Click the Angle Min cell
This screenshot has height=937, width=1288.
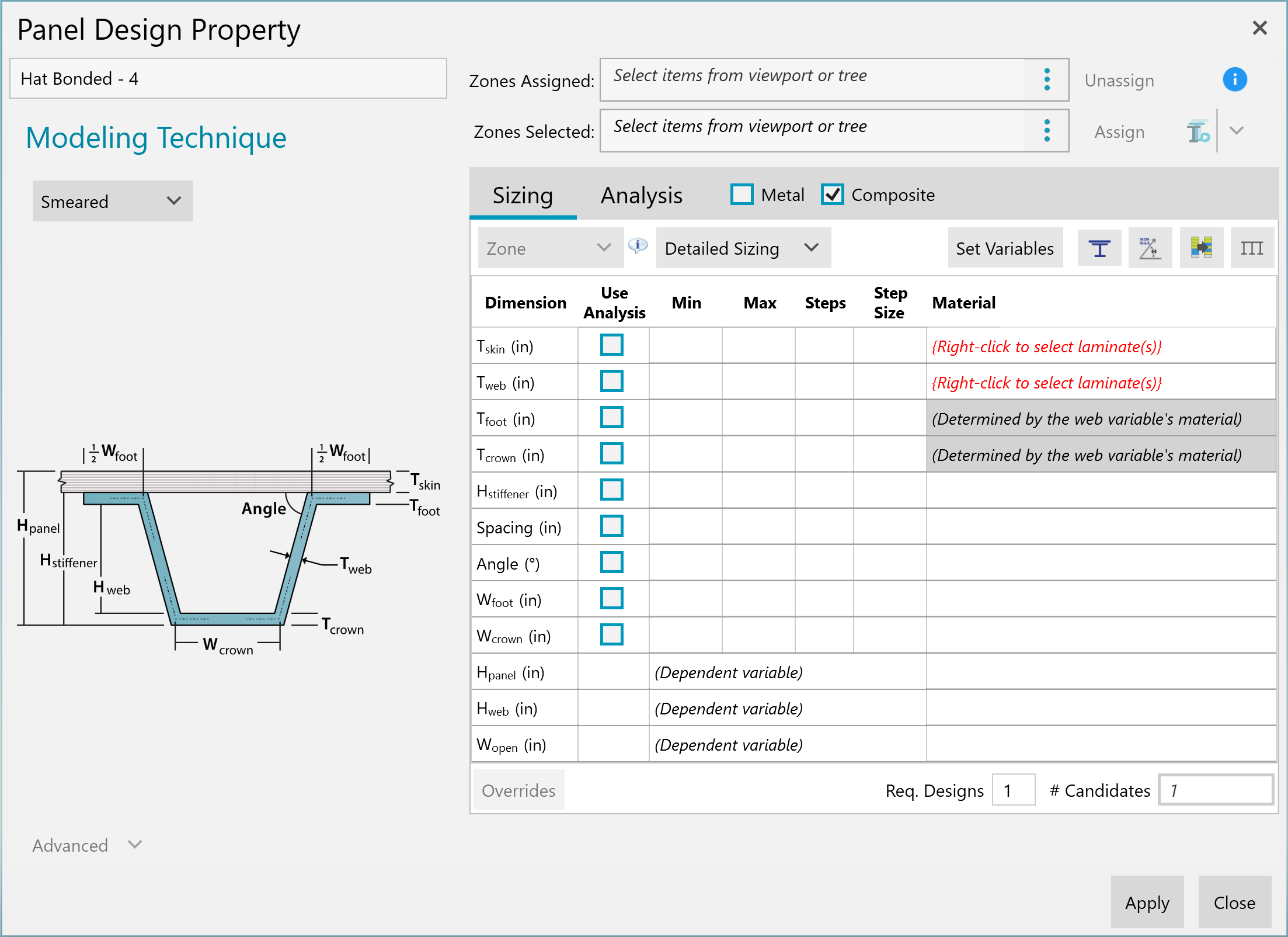(x=685, y=563)
